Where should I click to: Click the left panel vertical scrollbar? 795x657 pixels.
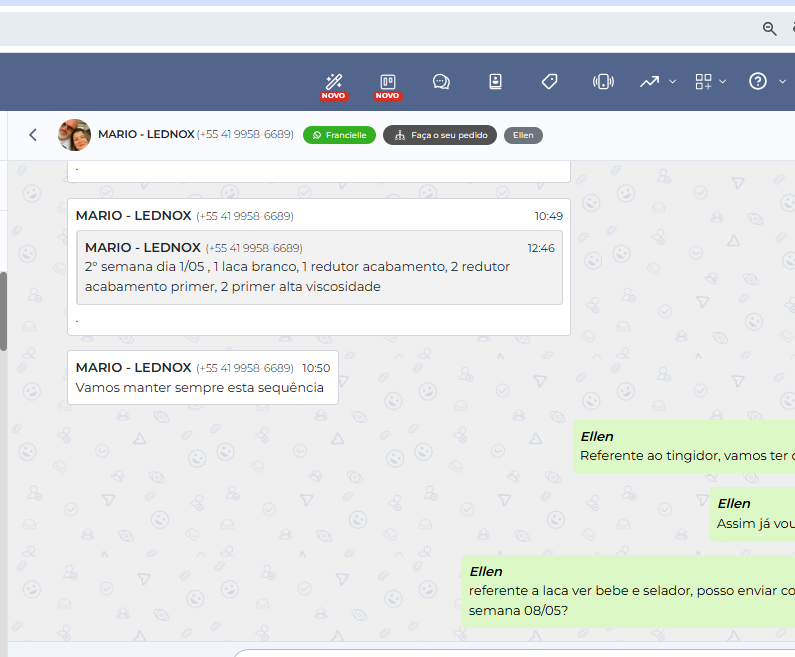(4, 310)
